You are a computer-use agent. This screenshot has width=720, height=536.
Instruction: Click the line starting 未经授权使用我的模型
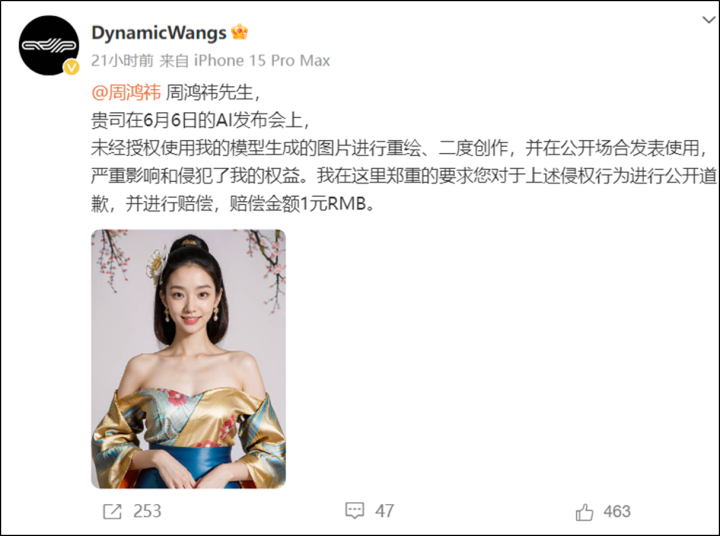click(400, 148)
